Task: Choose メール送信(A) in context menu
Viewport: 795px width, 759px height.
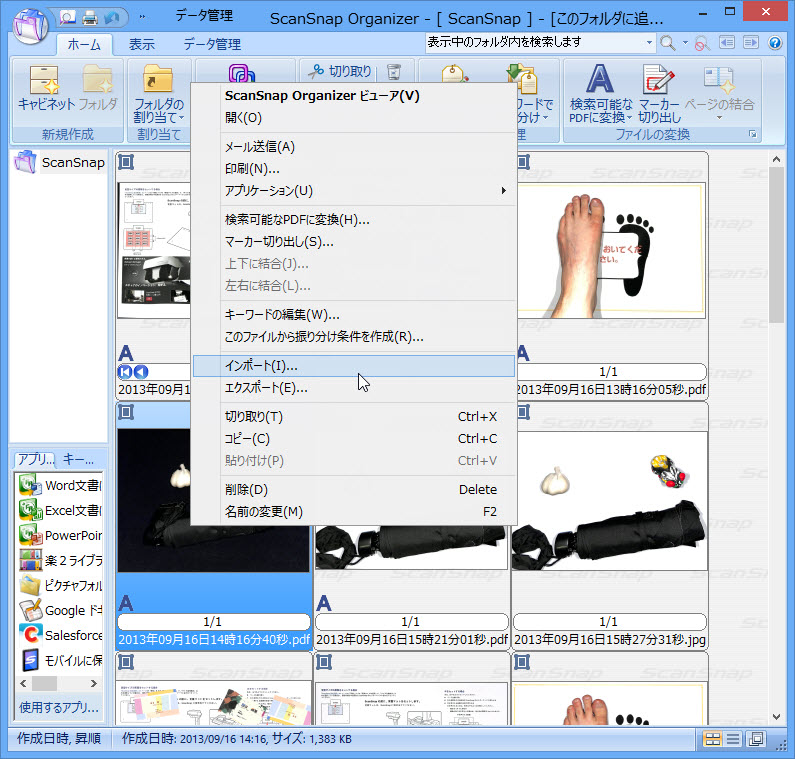Action: tap(354, 147)
